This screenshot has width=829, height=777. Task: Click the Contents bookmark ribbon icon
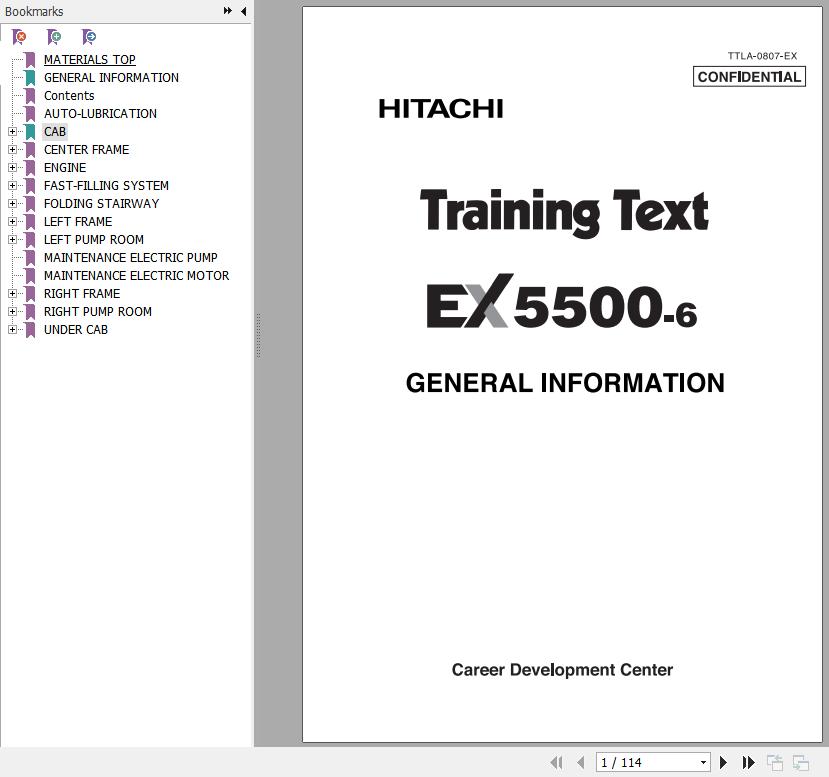tap(30, 96)
